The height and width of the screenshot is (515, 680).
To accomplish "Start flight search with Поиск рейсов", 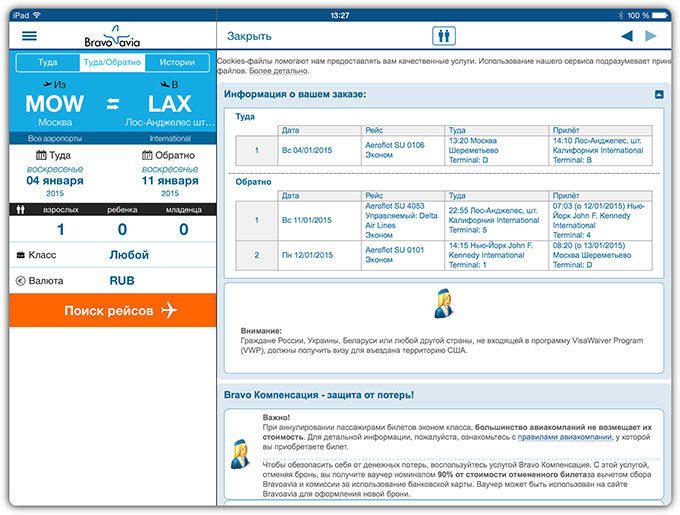I will pos(113,310).
